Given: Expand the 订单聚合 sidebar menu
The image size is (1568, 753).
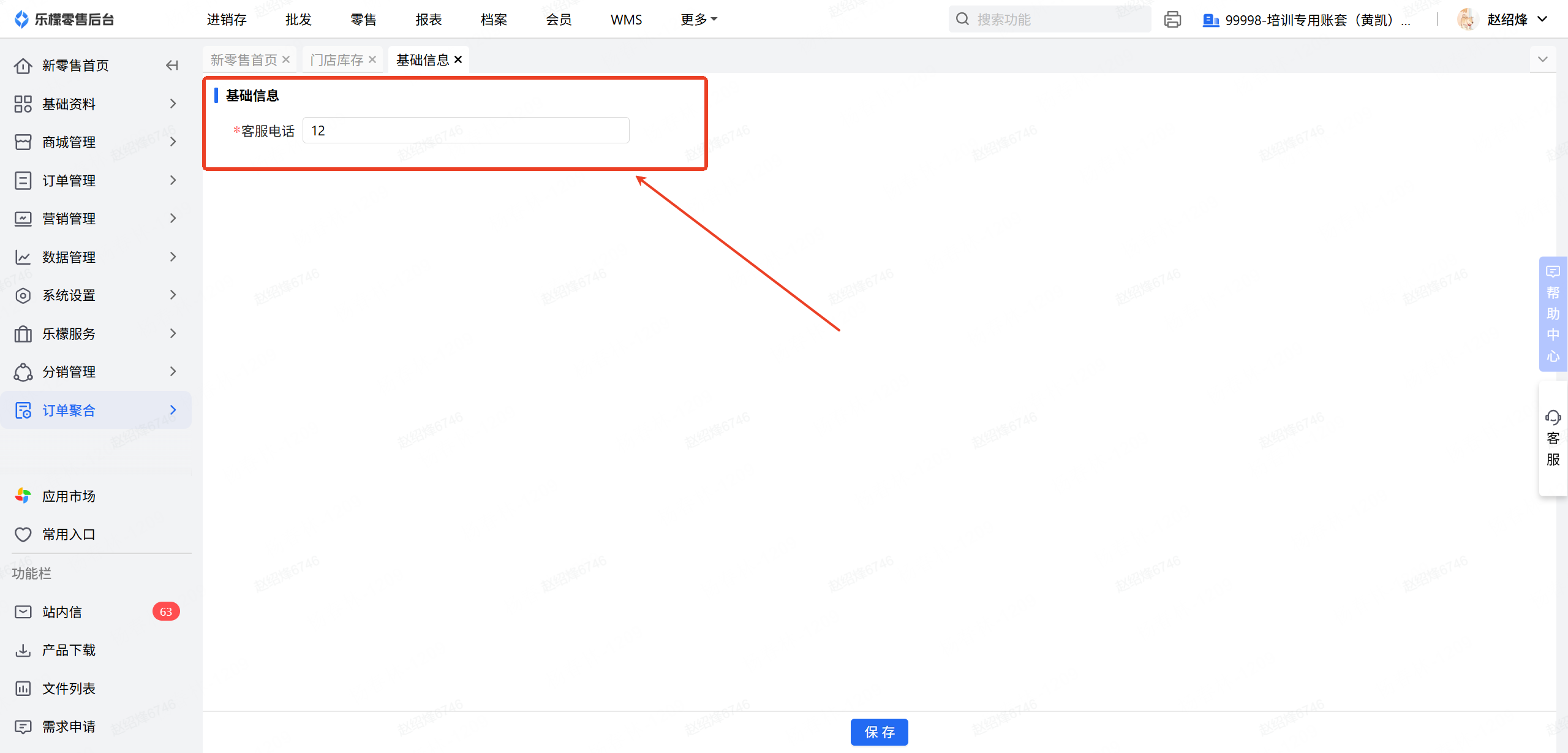Looking at the screenshot, I should click(x=97, y=410).
